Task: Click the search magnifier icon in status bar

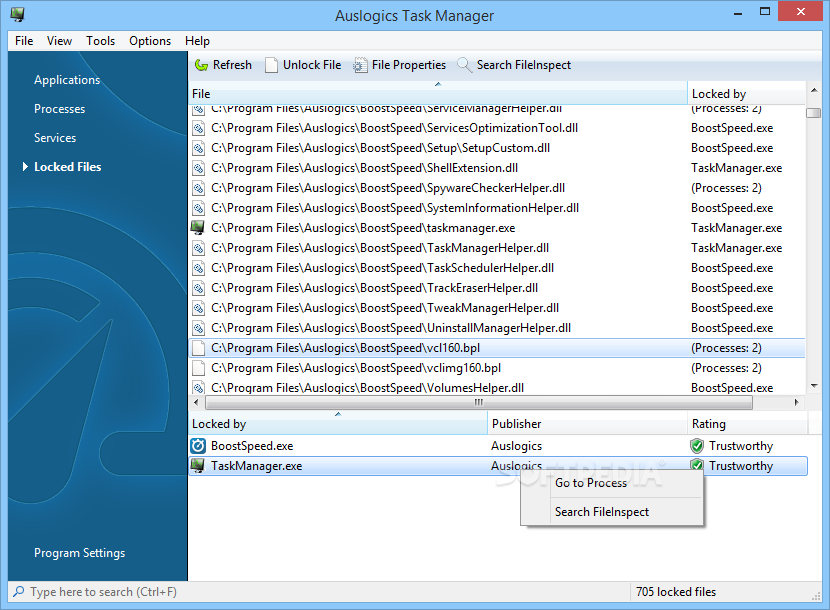Action: pyautogui.click(x=19, y=591)
